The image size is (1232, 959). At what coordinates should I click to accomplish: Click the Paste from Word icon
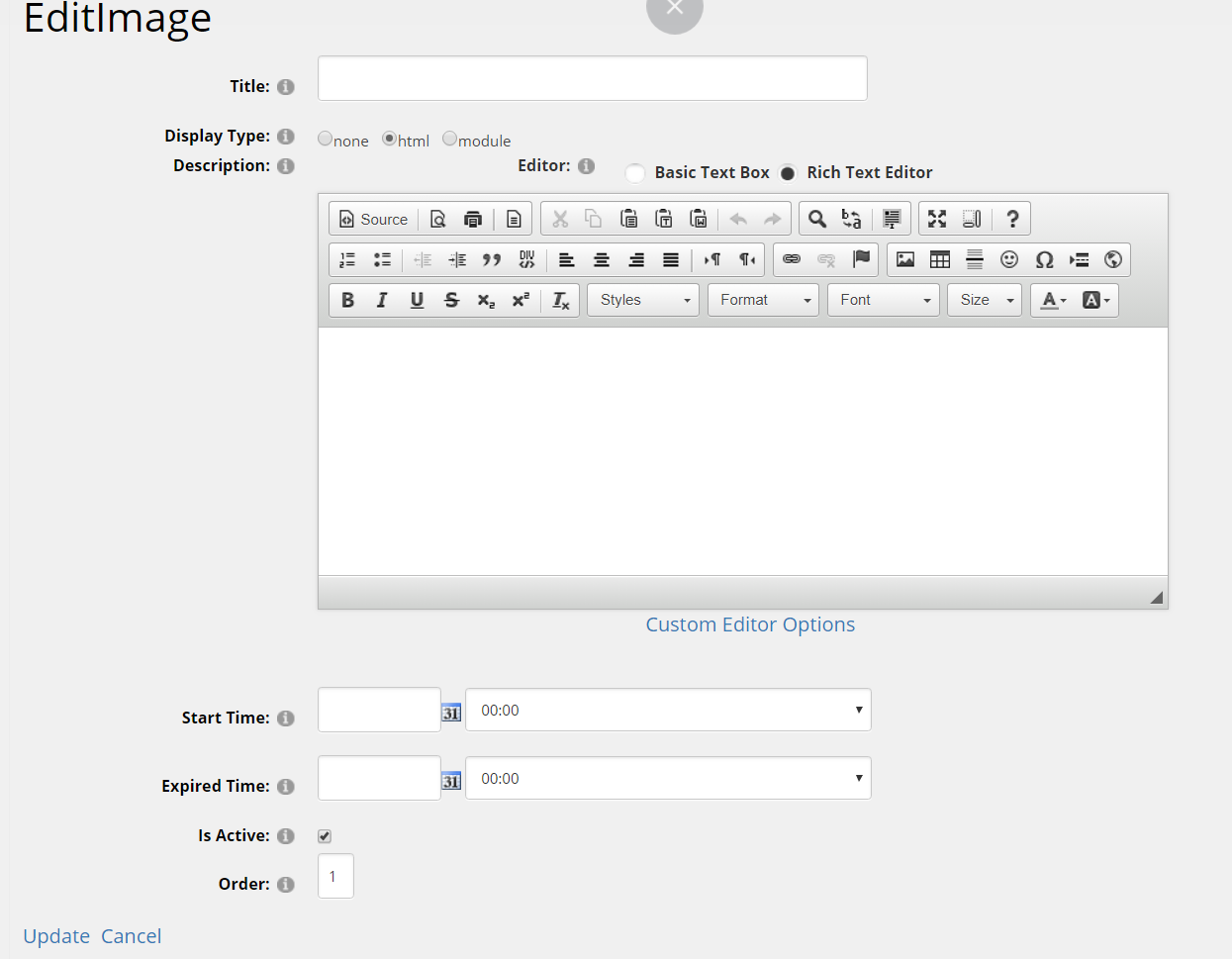tap(699, 219)
